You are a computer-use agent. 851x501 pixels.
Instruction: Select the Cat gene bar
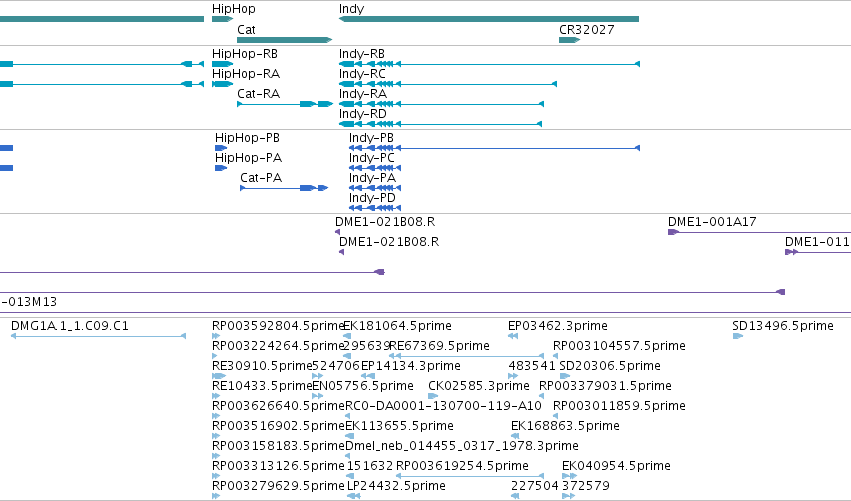click(284, 40)
